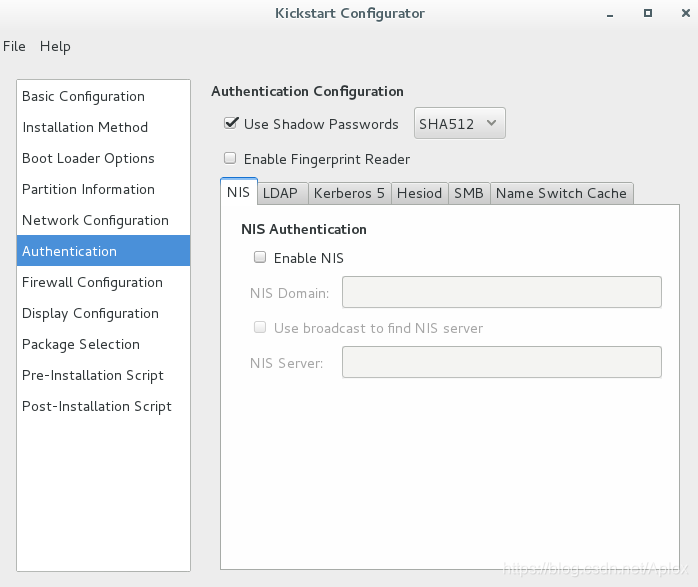
Task: Select Post-Installation Script item
Action: [103, 406]
